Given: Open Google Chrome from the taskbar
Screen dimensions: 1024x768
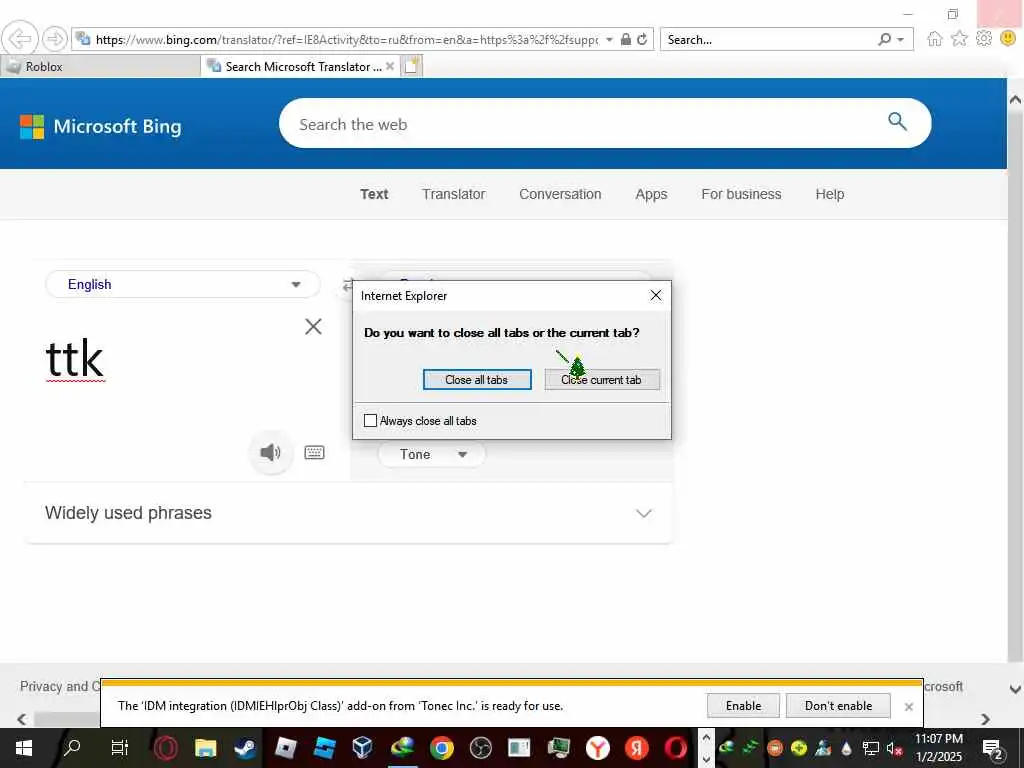Looking at the screenshot, I should (x=441, y=748).
